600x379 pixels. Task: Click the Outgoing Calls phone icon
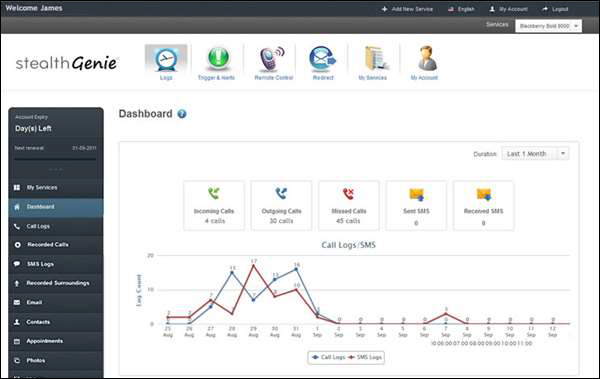tap(281, 193)
